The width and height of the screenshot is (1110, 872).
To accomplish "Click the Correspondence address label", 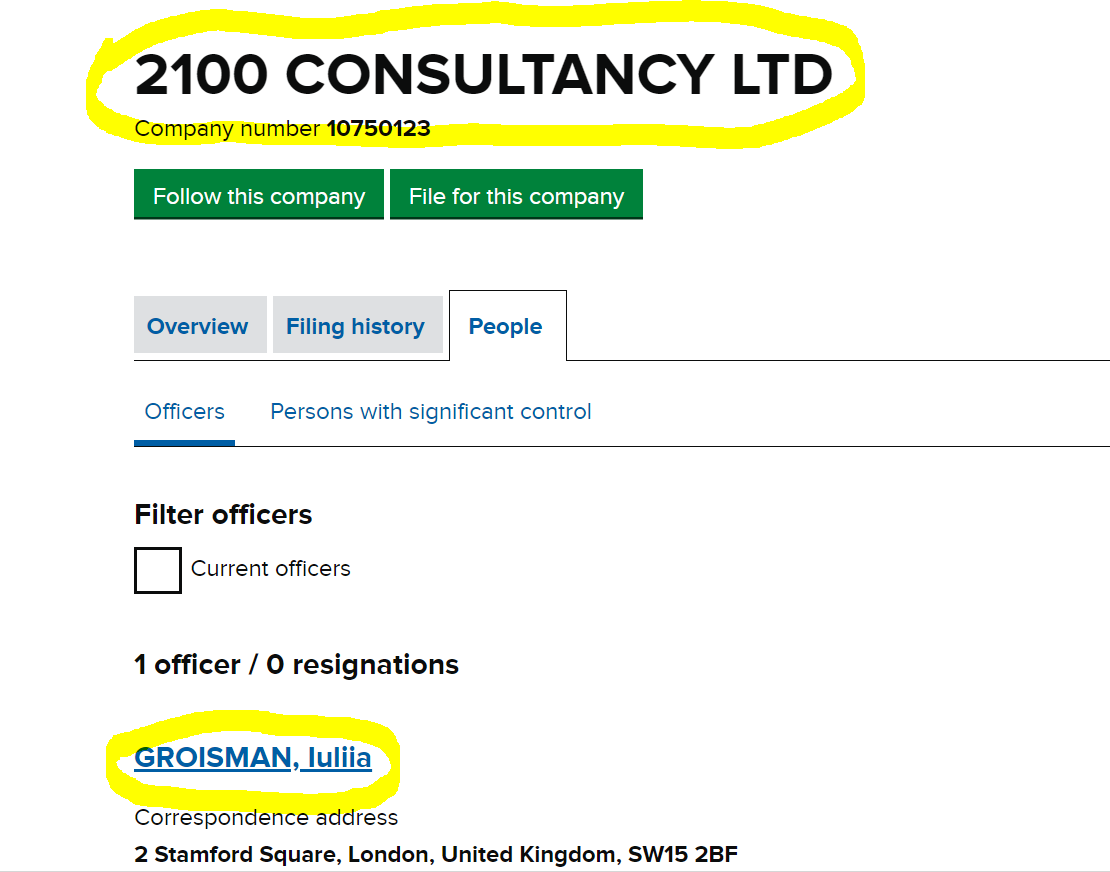I will tap(266, 818).
